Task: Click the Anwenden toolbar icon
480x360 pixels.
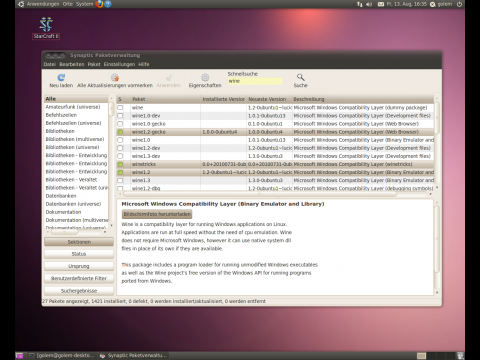Action: (169, 77)
